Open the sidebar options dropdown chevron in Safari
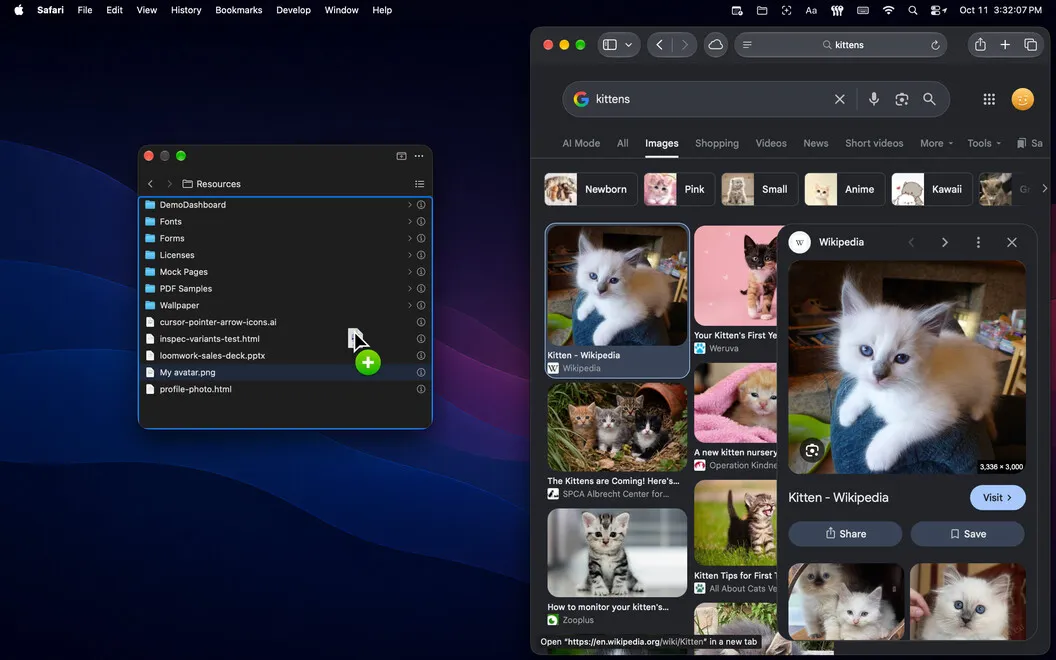Viewport: 1056px width, 660px height. click(628, 44)
